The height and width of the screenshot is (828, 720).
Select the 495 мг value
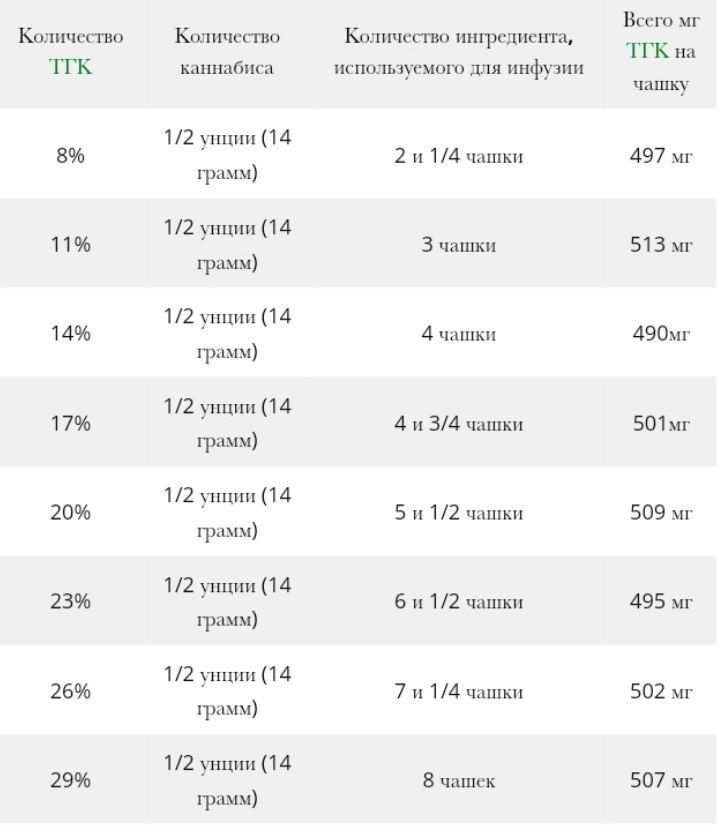(661, 602)
